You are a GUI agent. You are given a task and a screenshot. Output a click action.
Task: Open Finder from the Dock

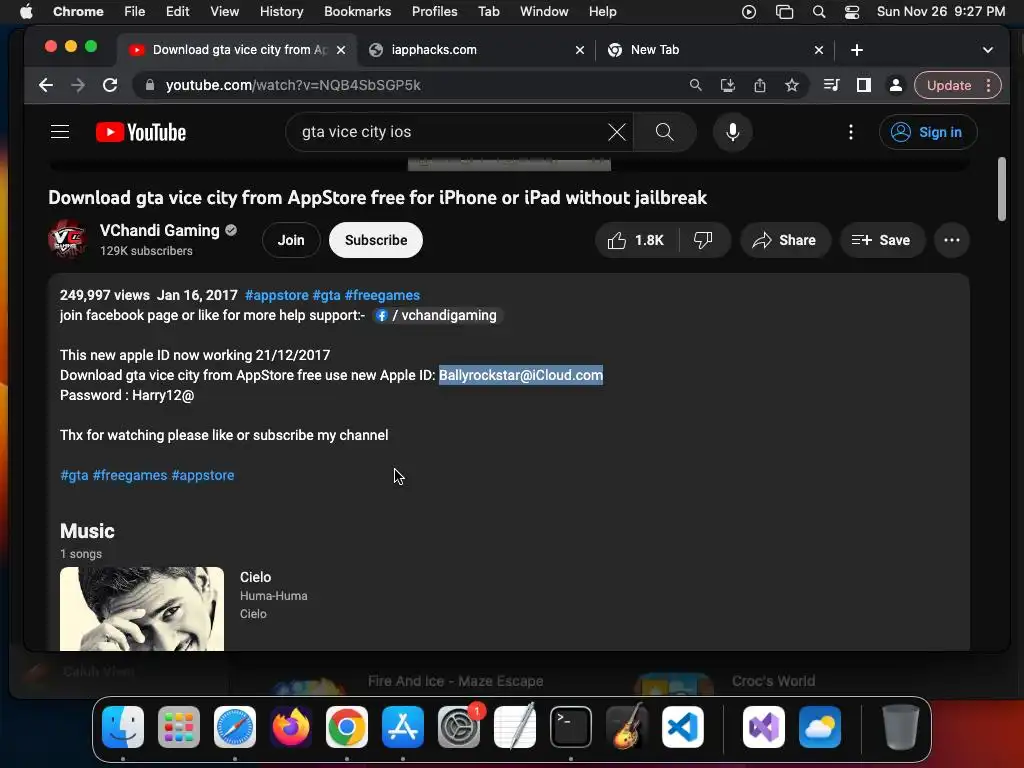(123, 726)
